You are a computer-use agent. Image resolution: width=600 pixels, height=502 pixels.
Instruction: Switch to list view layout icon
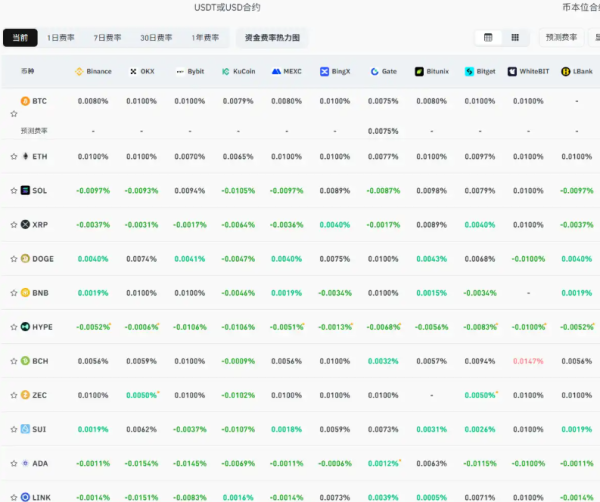click(489, 37)
